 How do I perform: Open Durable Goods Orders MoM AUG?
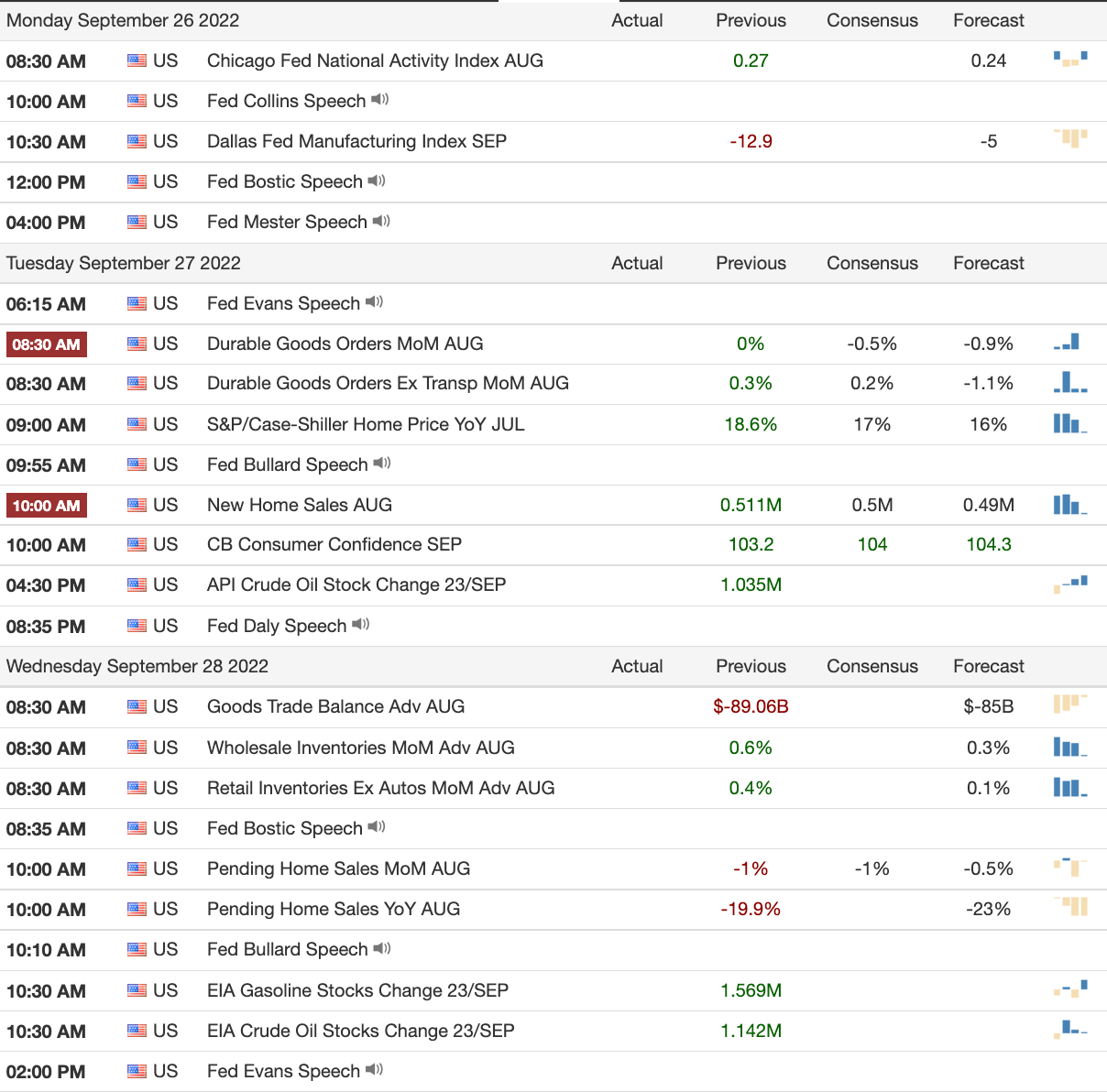345,344
